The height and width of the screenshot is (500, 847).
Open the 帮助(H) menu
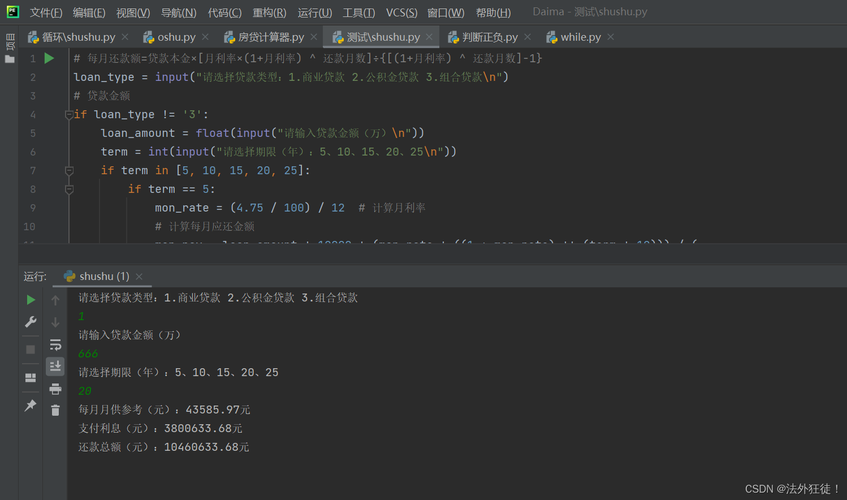(x=493, y=12)
